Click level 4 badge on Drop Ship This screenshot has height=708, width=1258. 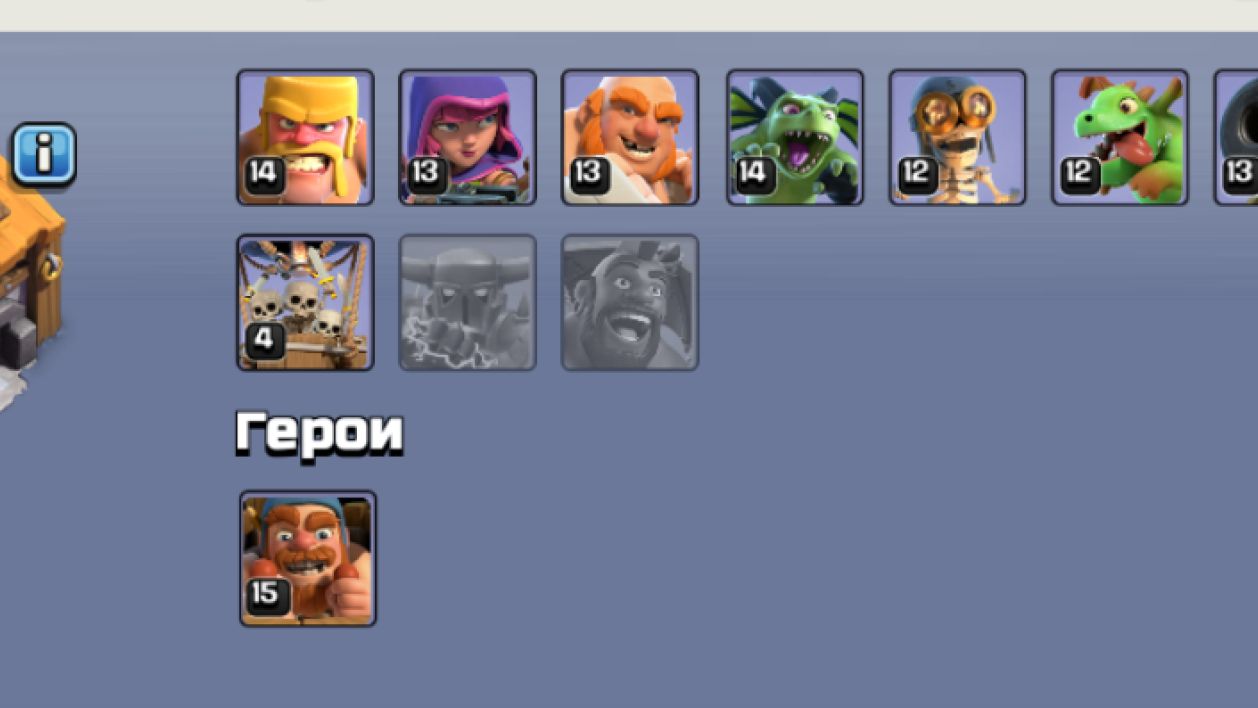[x=264, y=340]
